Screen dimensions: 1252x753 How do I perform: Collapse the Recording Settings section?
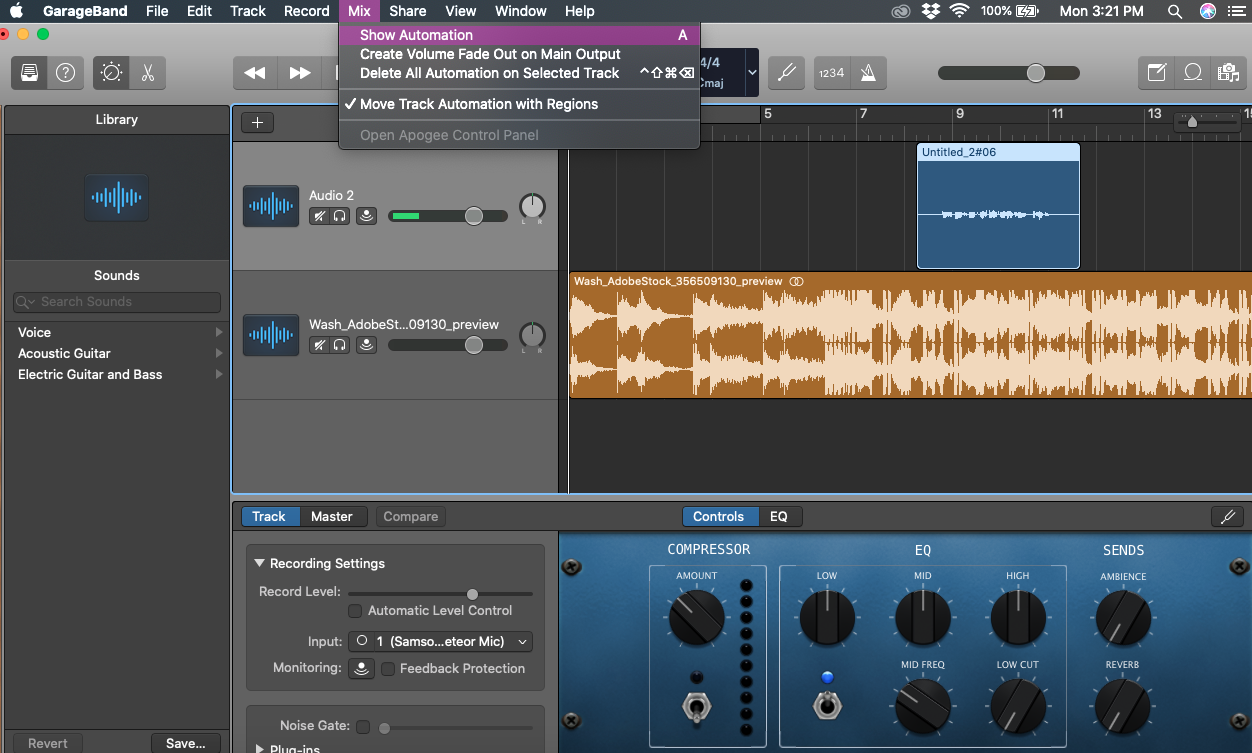[x=260, y=564]
